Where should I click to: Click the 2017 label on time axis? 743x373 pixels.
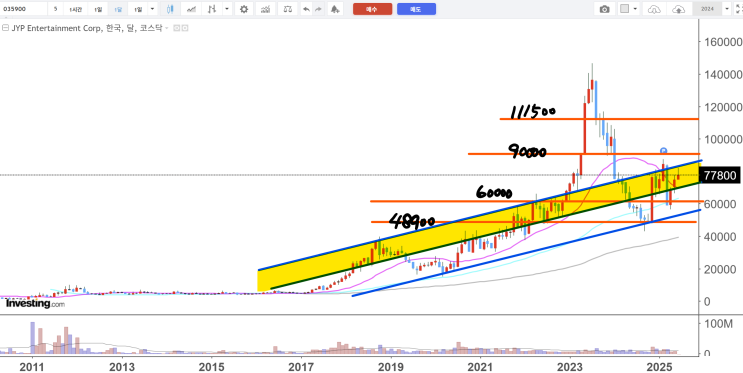tap(300, 367)
